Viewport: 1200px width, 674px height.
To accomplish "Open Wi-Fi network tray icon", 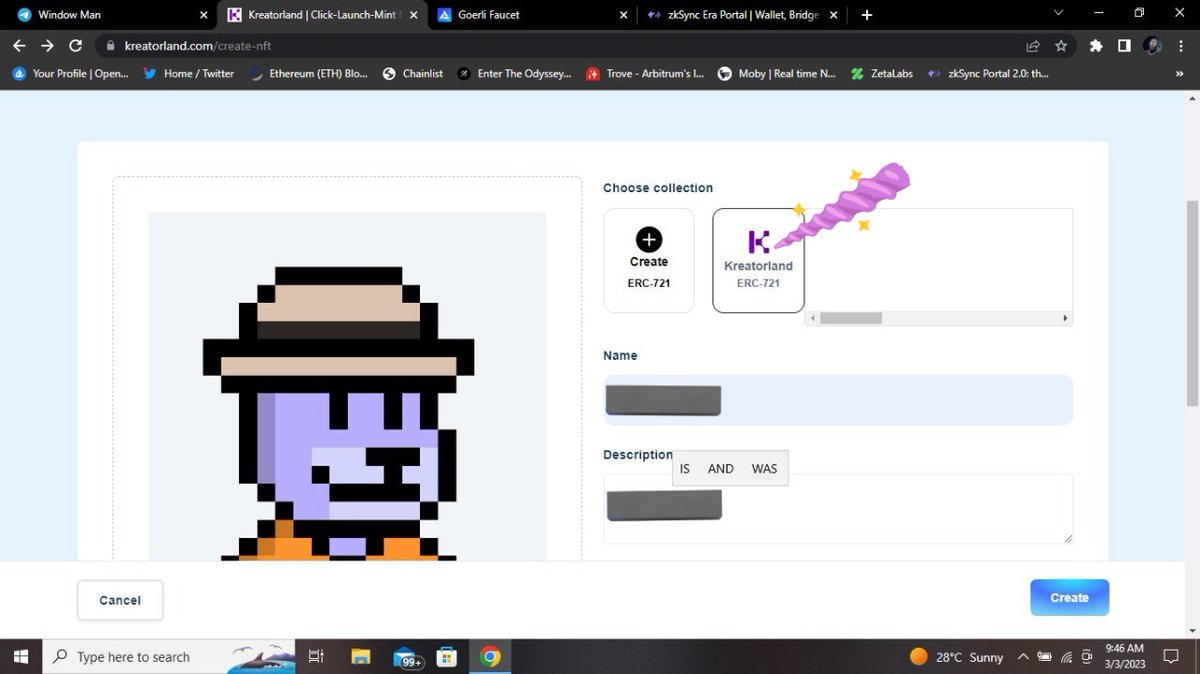I will [x=1067, y=657].
